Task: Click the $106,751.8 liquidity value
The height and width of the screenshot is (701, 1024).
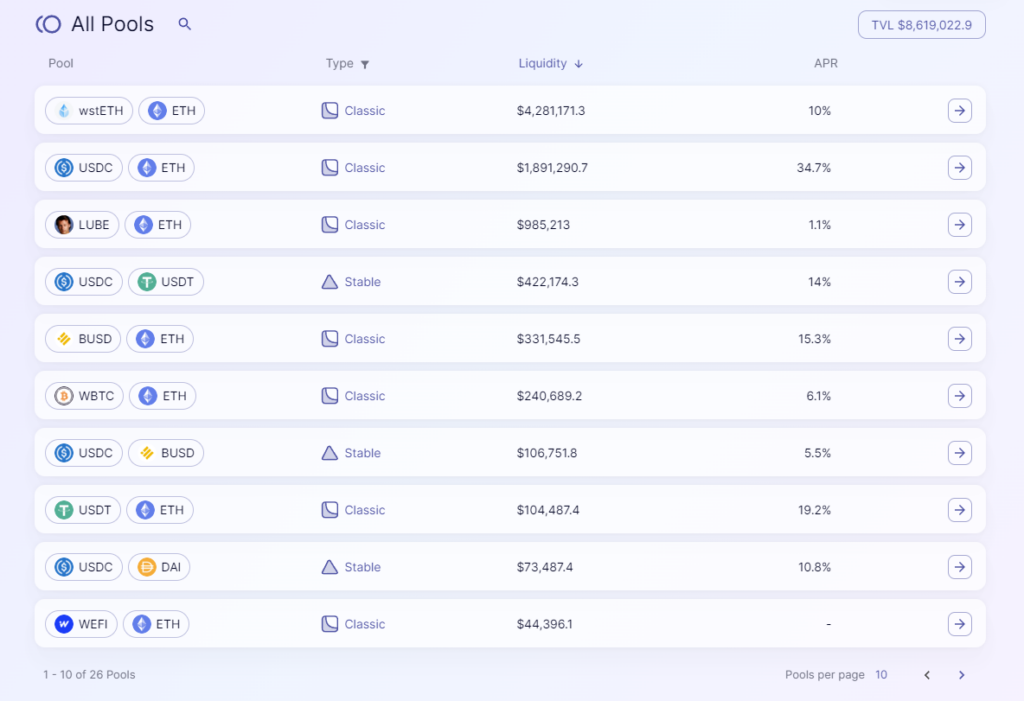Action: click(x=547, y=453)
